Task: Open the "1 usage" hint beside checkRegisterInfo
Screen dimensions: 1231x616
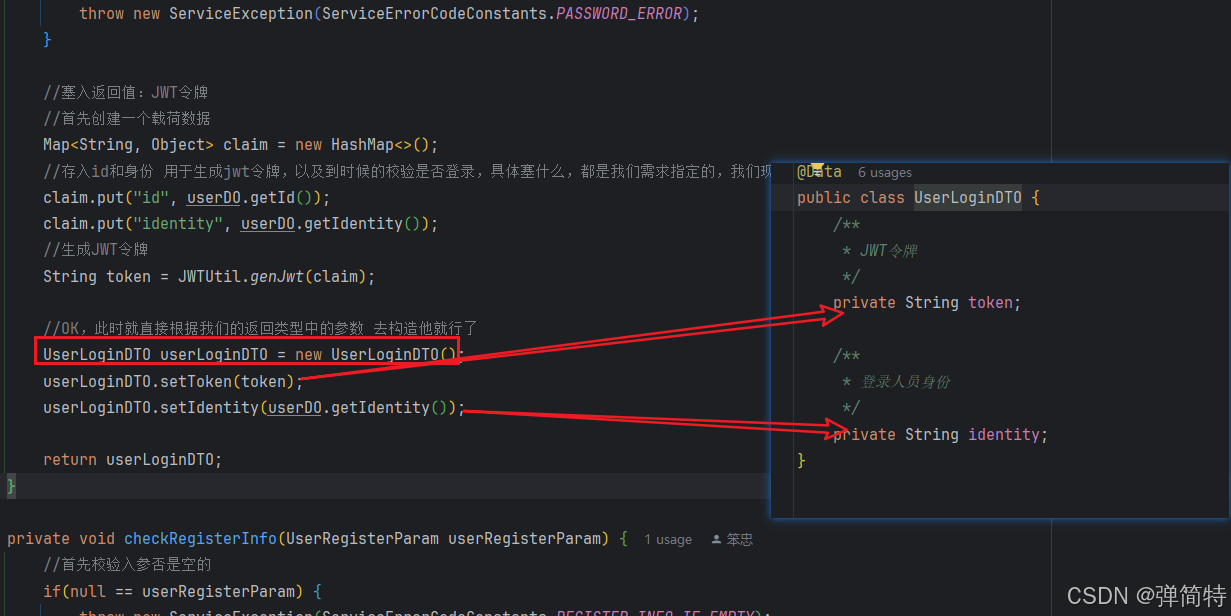Action: (x=668, y=539)
